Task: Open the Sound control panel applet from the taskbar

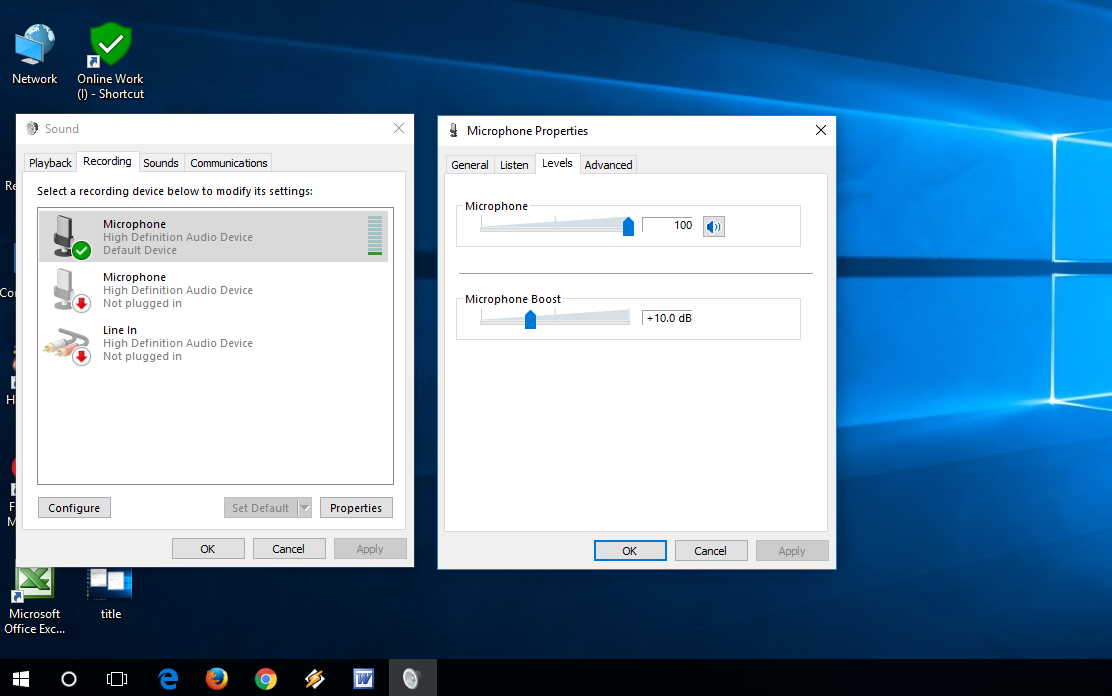Action: tap(412, 678)
